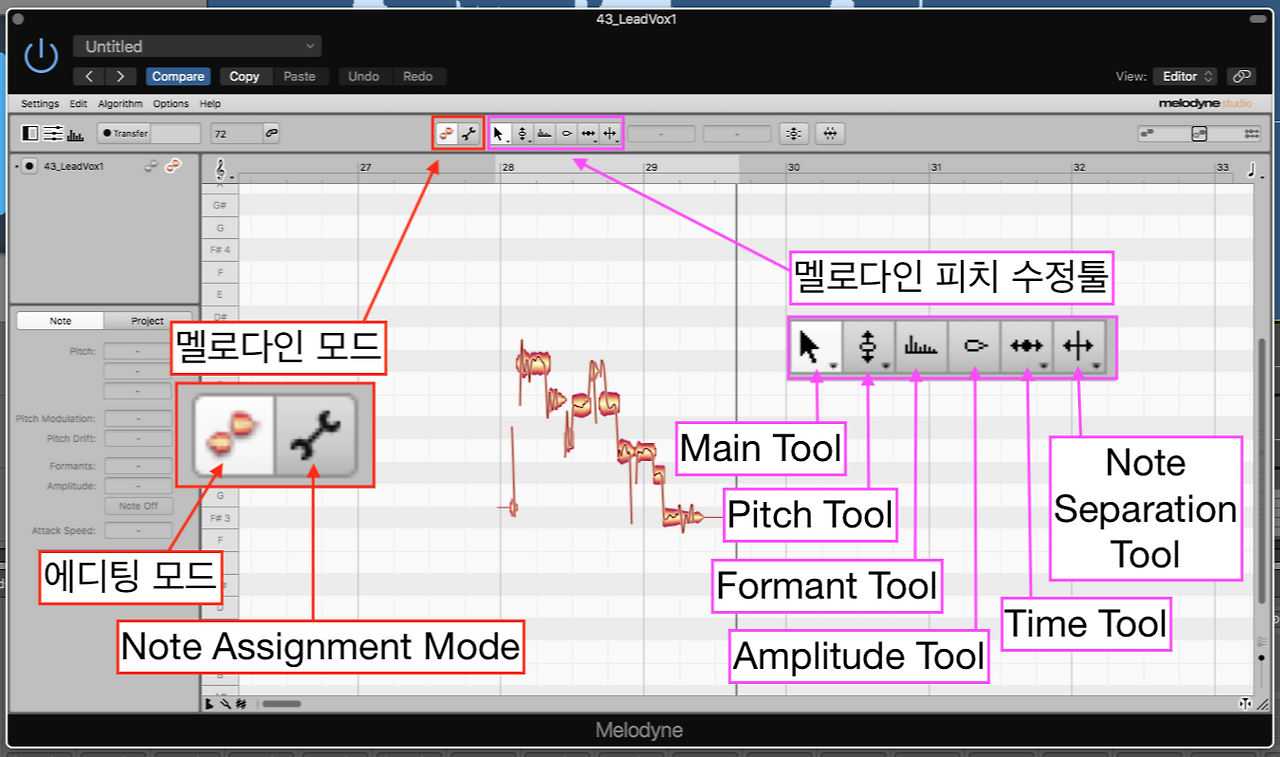Switch to note editing mode blob icon

[x=447, y=133]
